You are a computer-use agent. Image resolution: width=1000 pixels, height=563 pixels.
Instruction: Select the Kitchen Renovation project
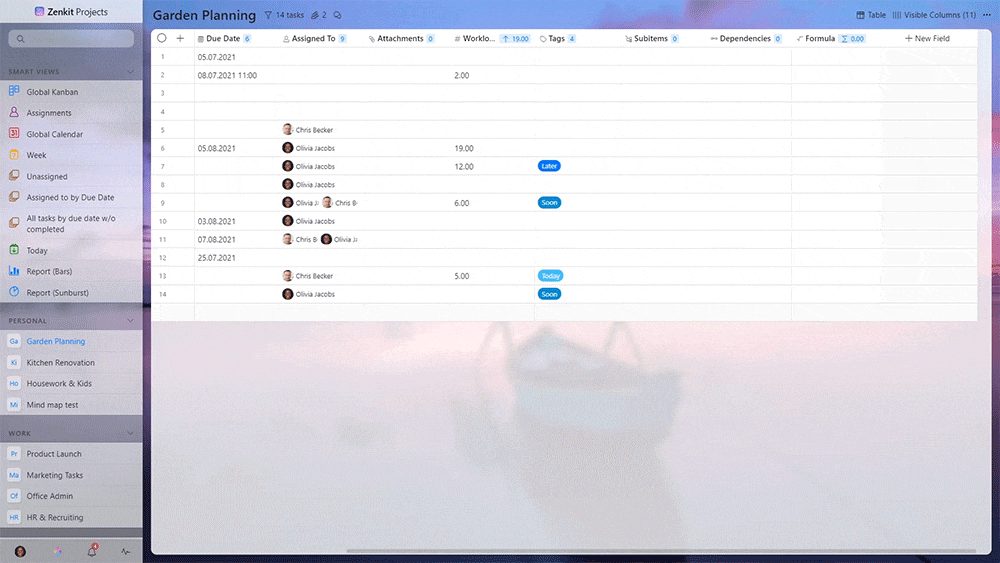[x=60, y=363]
